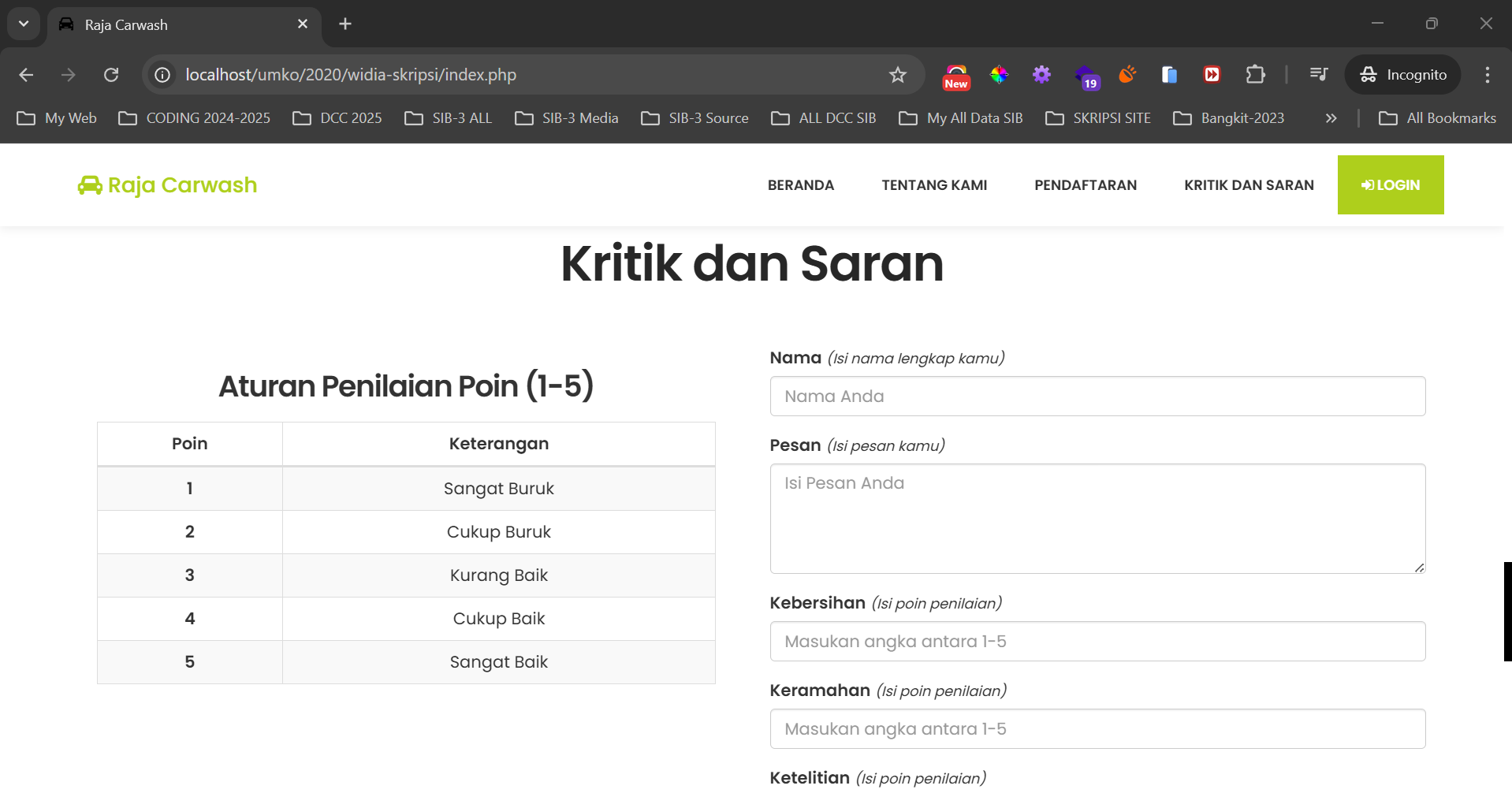Click the bookmark star in address bar
This screenshot has height=793, width=1512.
click(898, 74)
